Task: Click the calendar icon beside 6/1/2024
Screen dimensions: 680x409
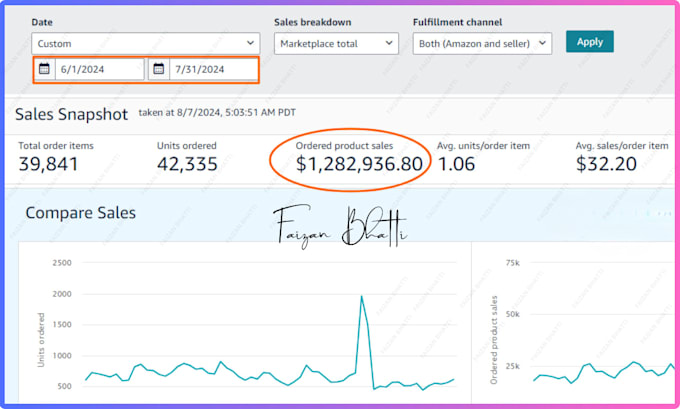Action: tap(44, 69)
